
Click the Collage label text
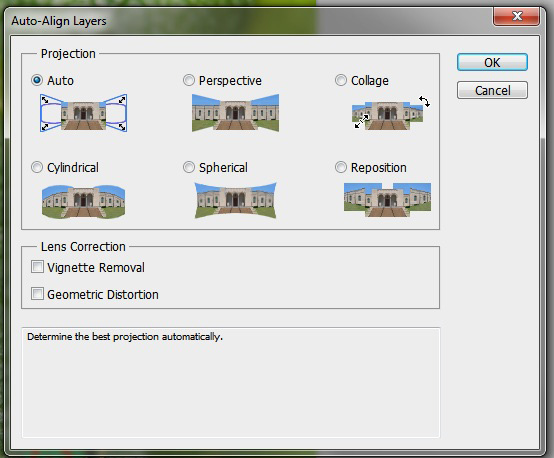[370, 81]
